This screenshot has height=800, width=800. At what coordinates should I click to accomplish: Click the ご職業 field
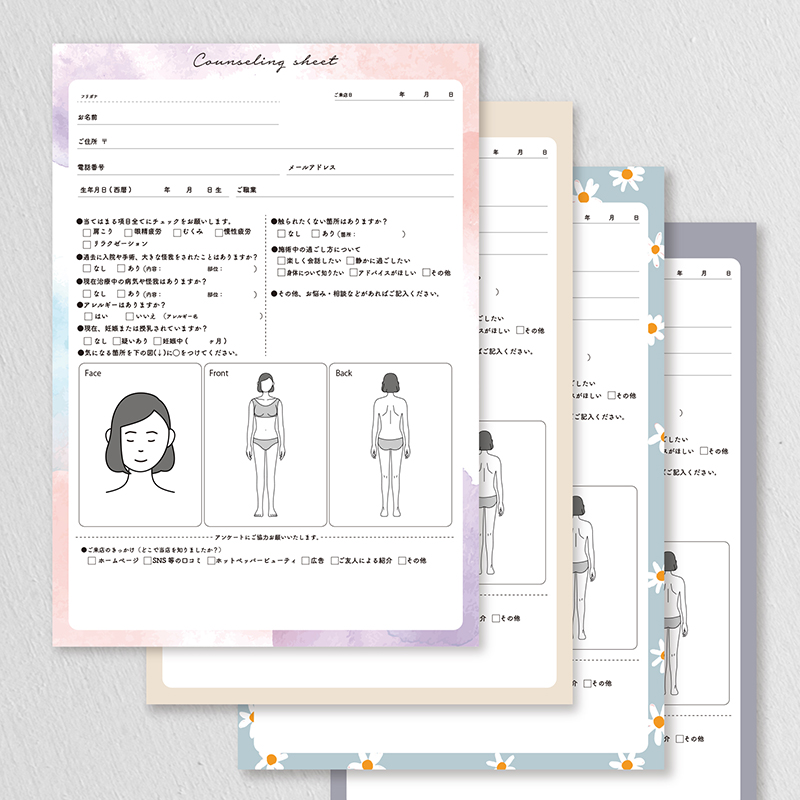(344, 190)
